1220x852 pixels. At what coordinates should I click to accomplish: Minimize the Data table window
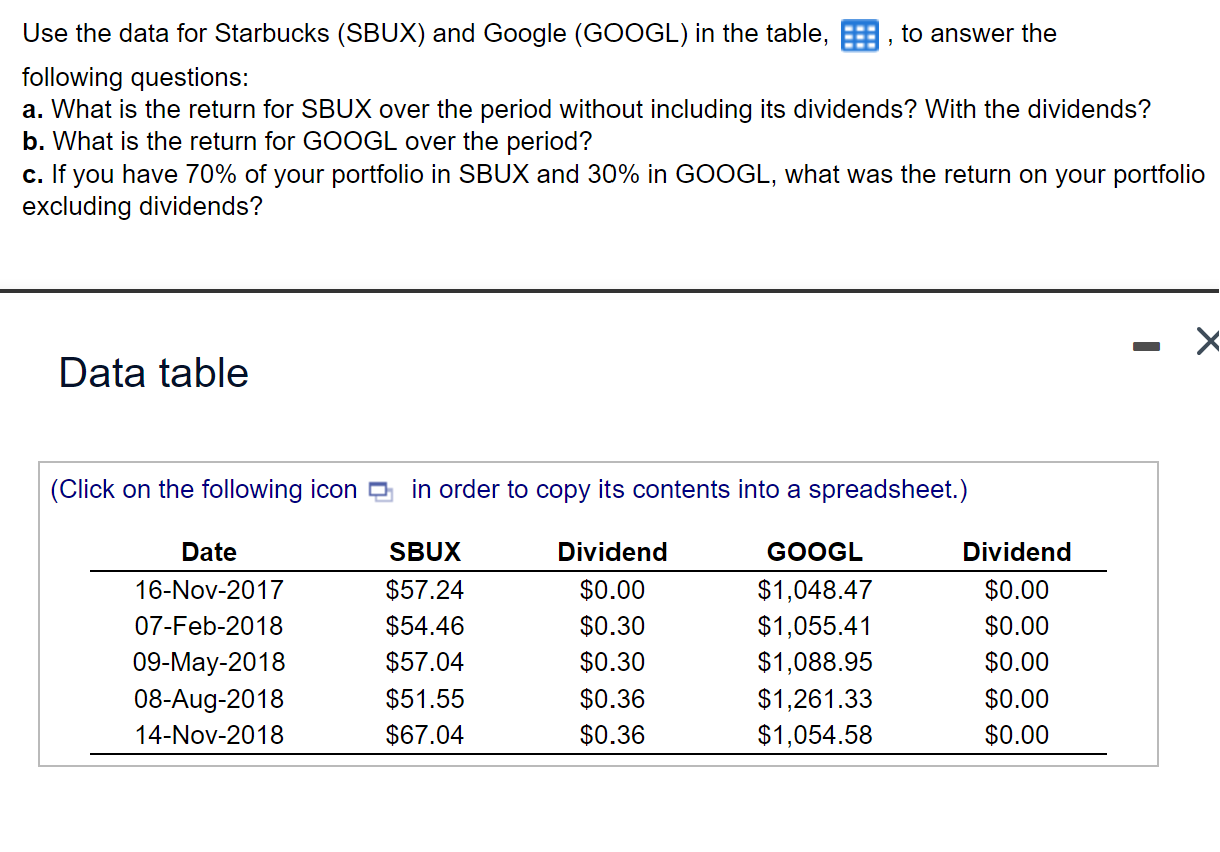pos(1147,344)
